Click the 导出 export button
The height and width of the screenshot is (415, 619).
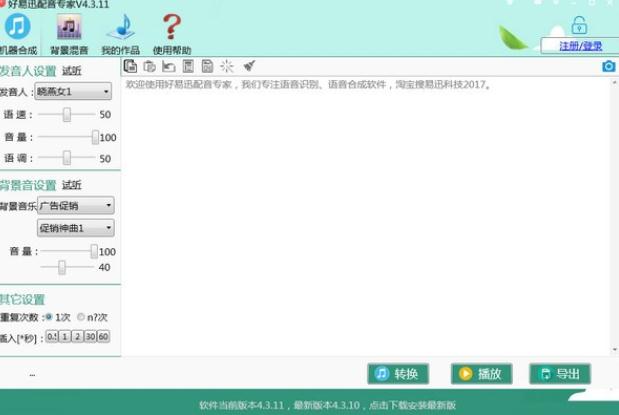point(560,374)
